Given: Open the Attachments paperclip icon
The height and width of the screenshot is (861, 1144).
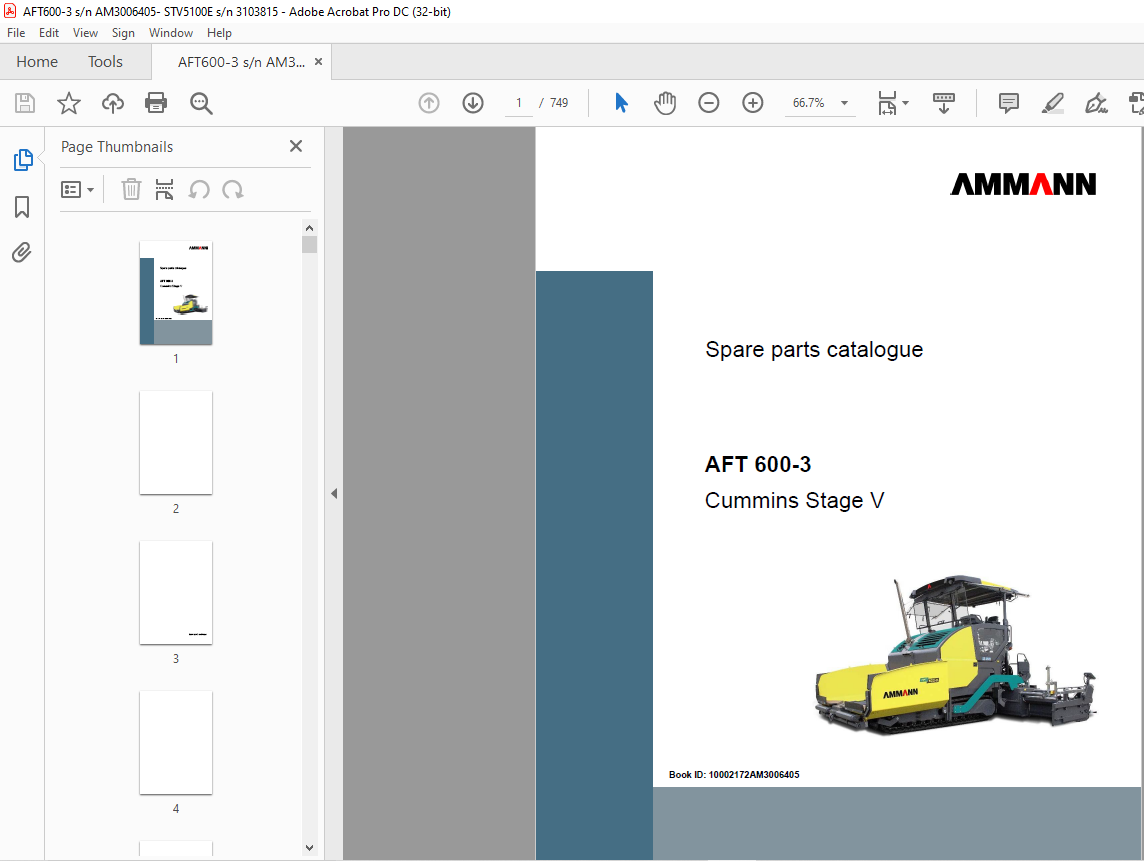Looking at the screenshot, I should pyautogui.click(x=22, y=252).
